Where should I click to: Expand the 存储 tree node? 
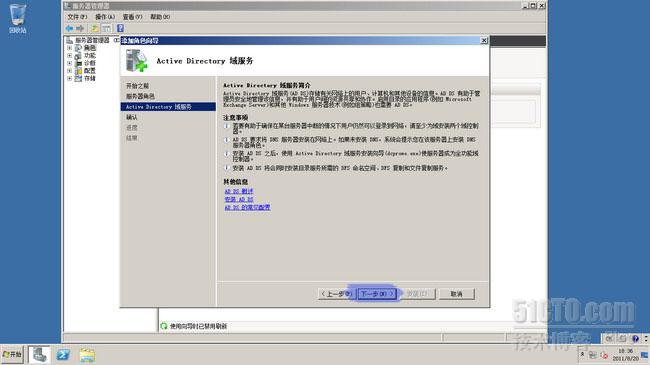click(70, 78)
